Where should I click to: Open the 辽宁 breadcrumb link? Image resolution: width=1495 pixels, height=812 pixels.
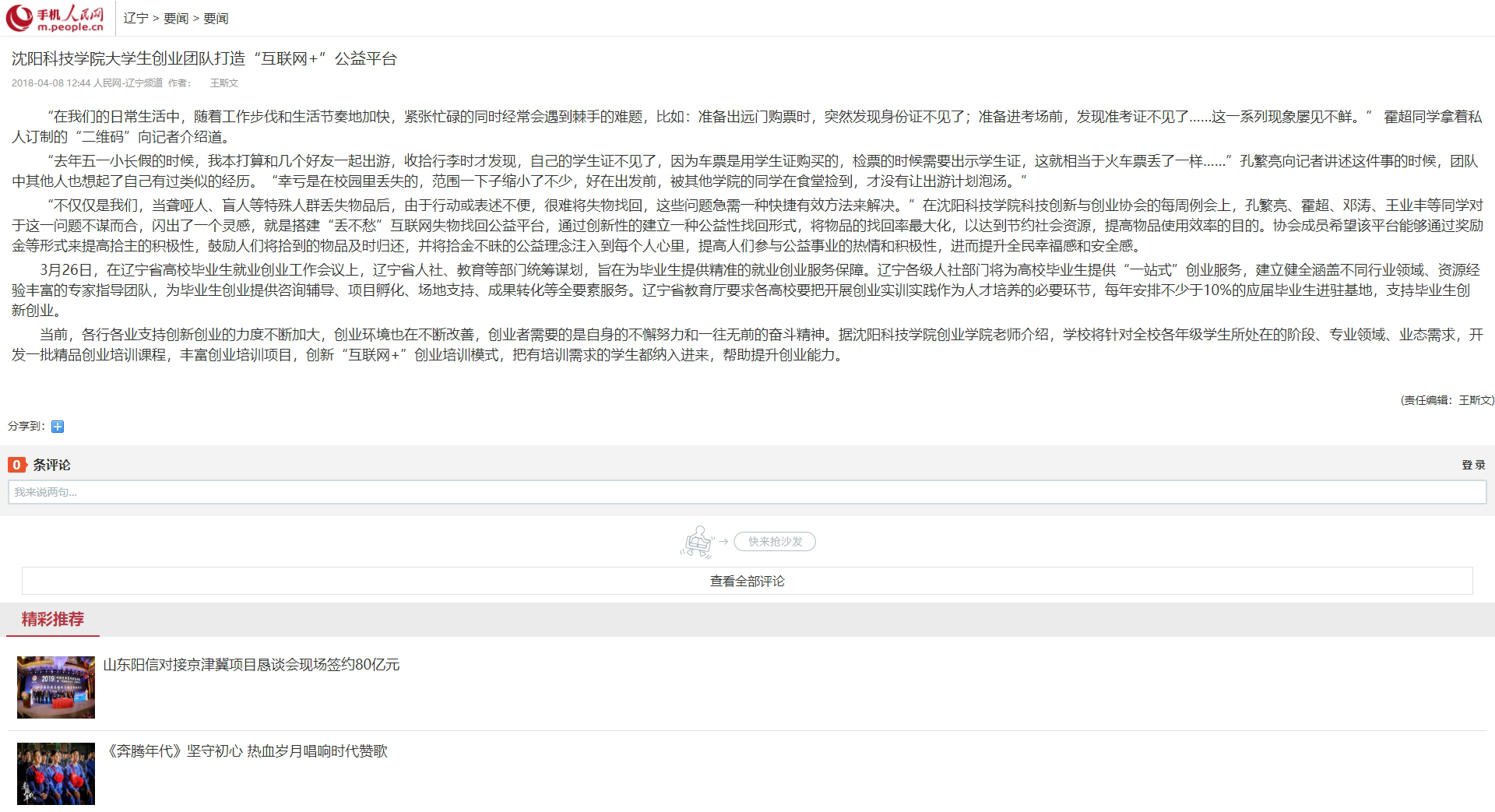[x=135, y=18]
